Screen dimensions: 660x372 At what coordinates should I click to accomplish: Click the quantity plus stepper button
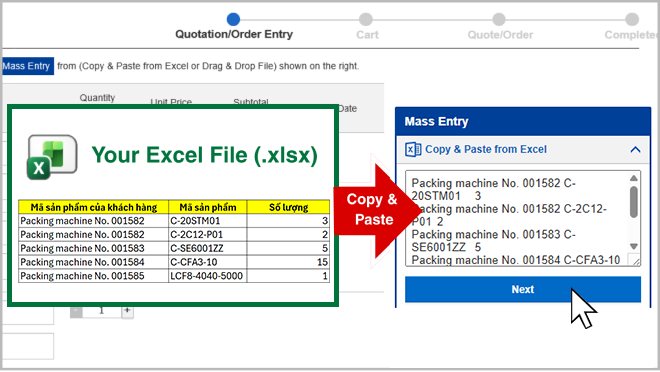(x=127, y=311)
